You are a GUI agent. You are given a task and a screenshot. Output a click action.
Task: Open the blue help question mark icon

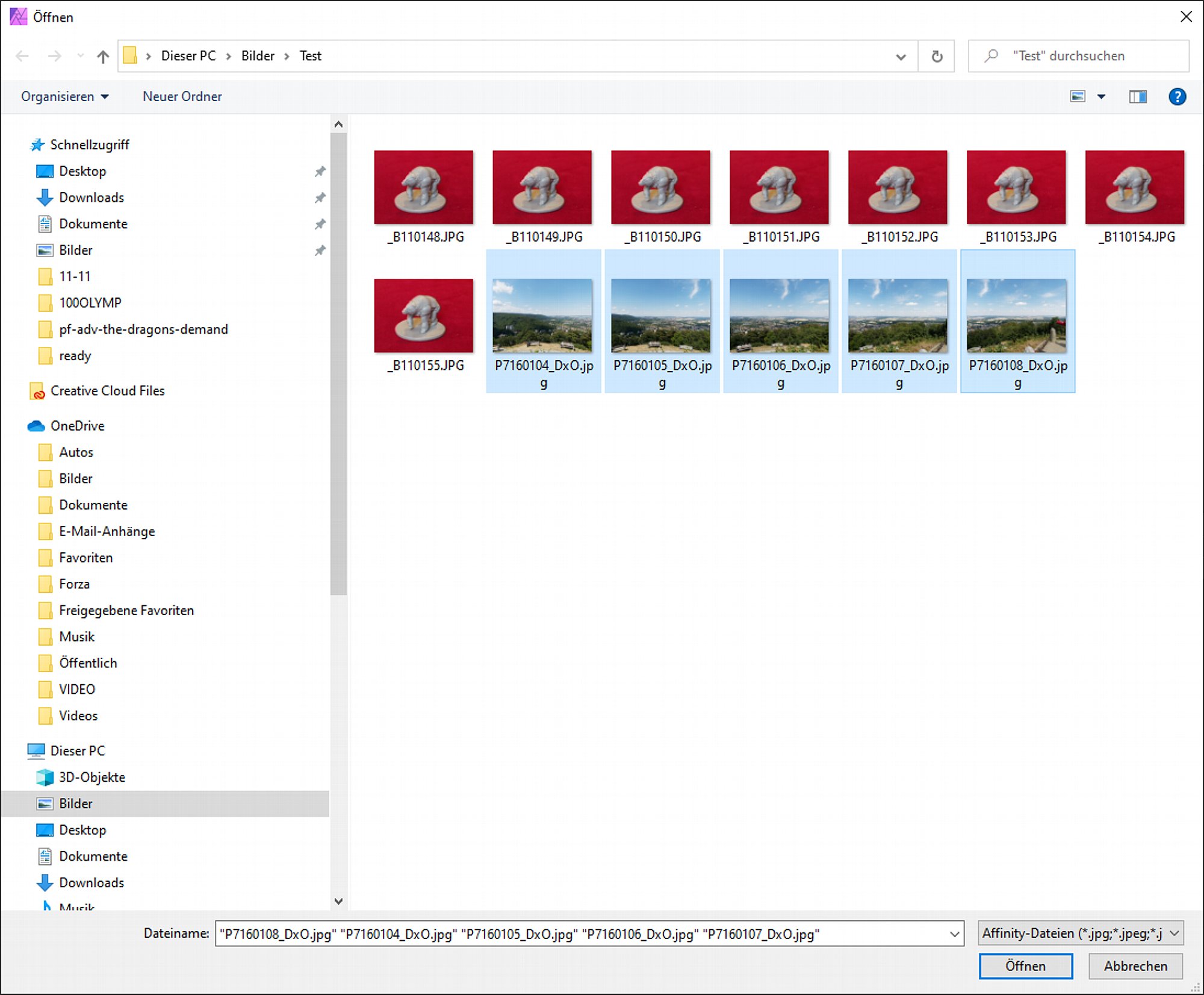tap(1177, 96)
